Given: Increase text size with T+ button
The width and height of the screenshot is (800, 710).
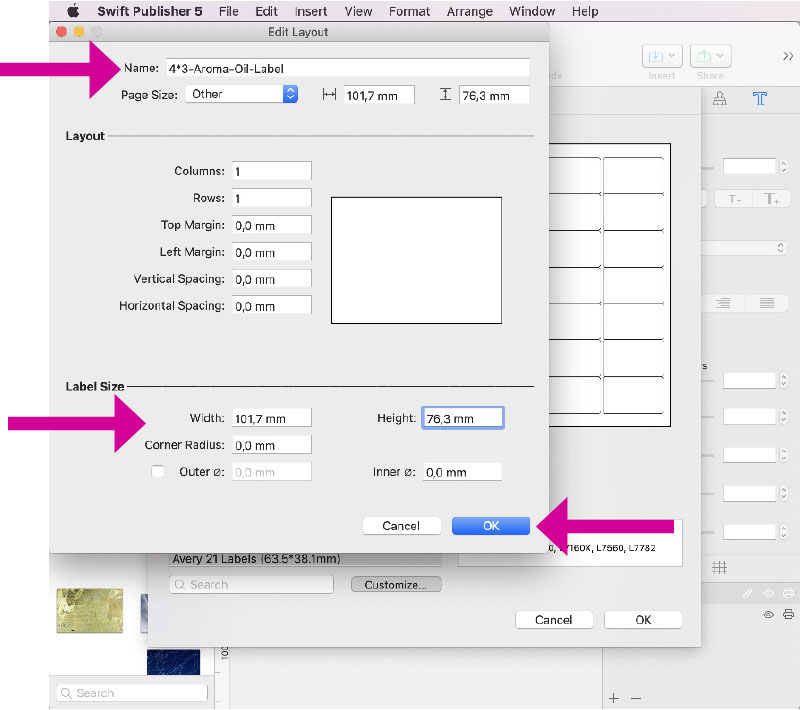Looking at the screenshot, I should pyautogui.click(x=771, y=199).
